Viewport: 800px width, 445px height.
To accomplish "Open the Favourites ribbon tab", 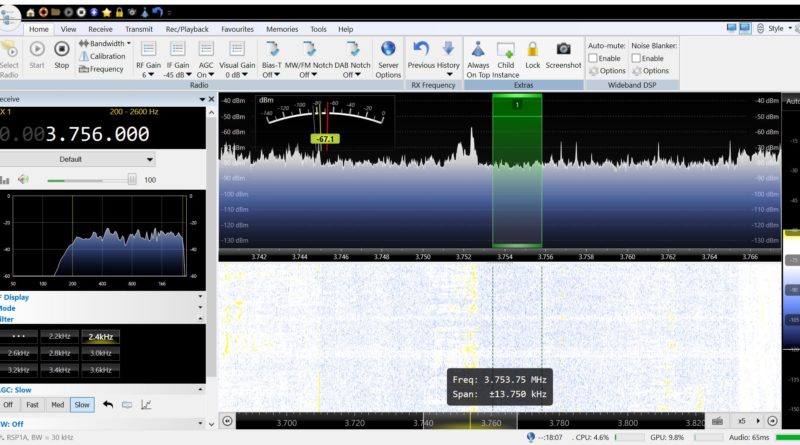I will coord(237,29).
